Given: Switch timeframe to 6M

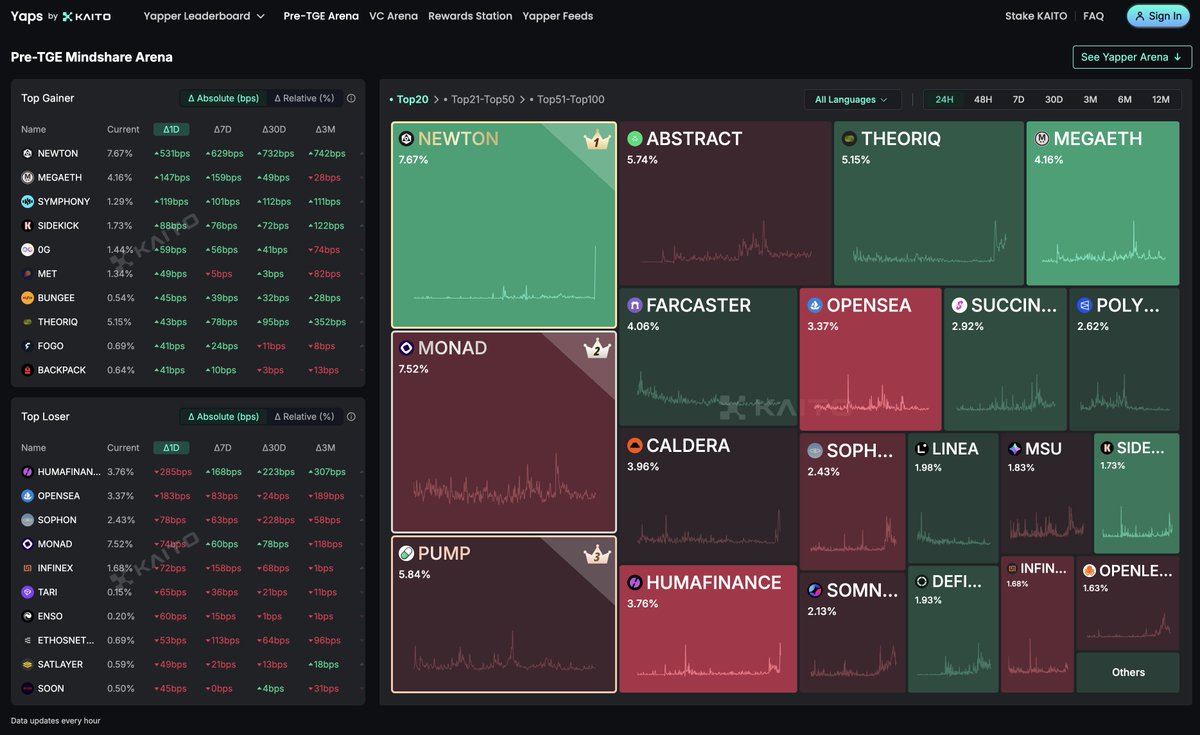Looking at the screenshot, I should 1125,100.
